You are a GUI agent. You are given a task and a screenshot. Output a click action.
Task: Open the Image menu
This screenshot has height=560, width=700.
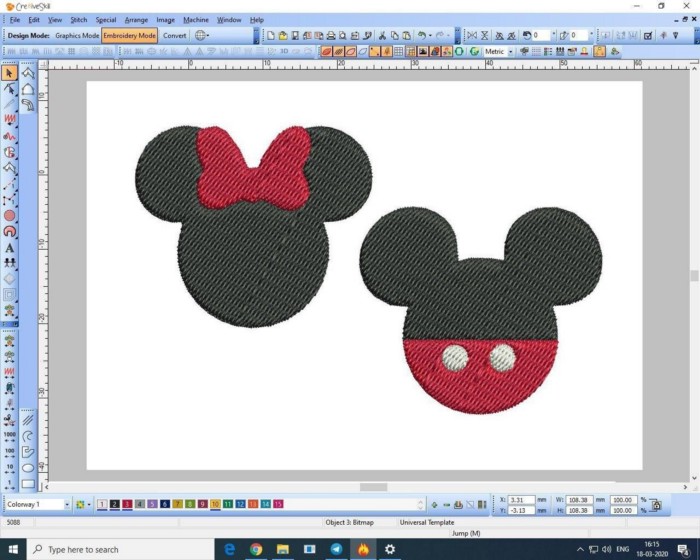point(165,20)
